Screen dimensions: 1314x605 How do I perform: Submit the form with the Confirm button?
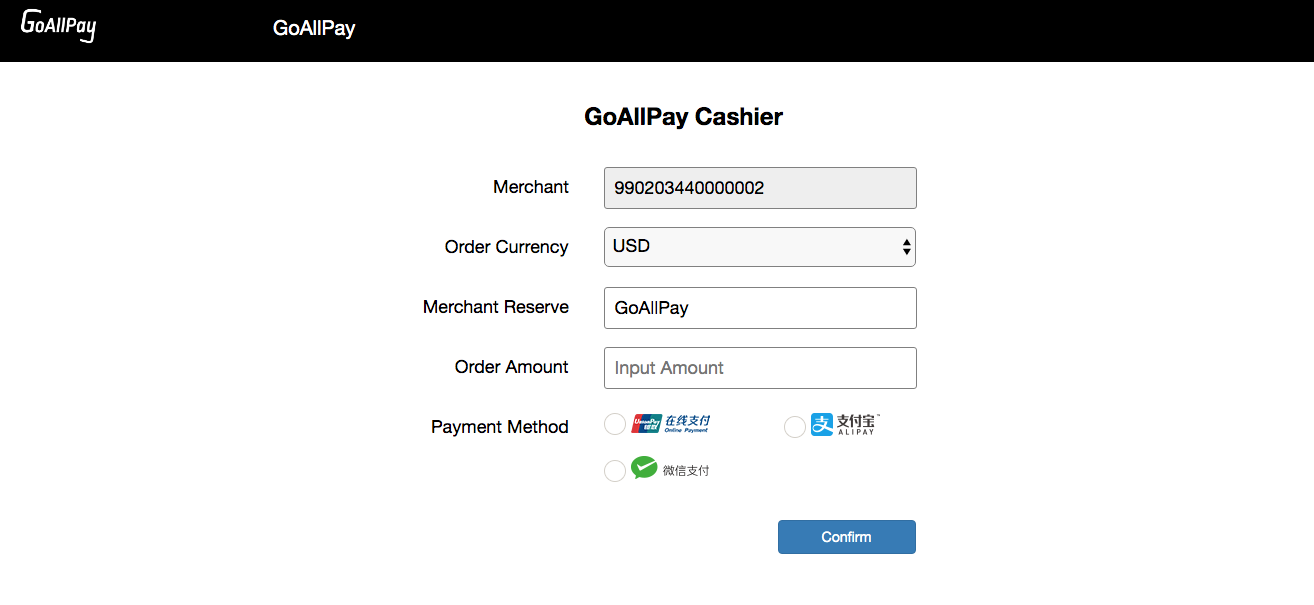(847, 537)
